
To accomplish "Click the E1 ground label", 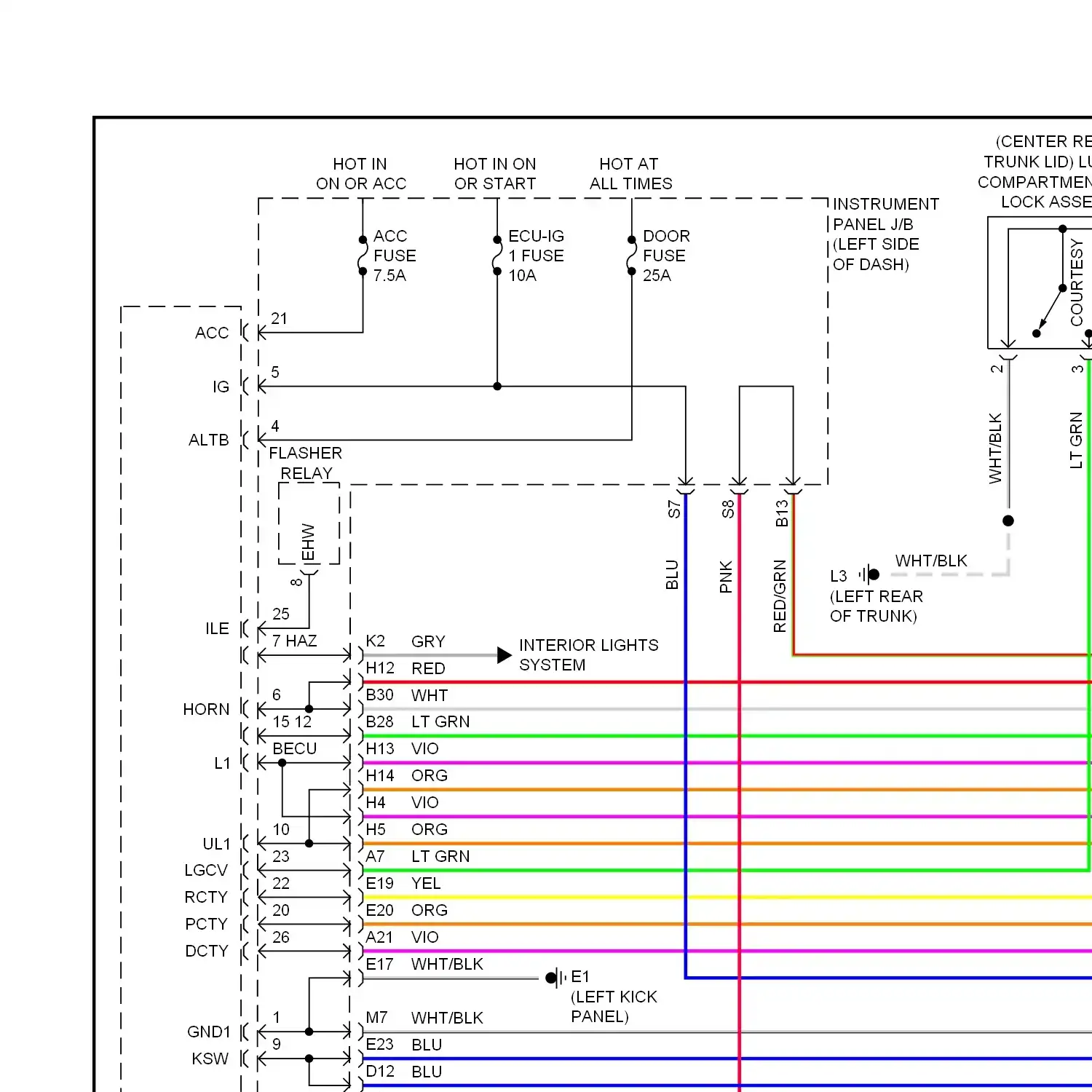I will 580,976.
